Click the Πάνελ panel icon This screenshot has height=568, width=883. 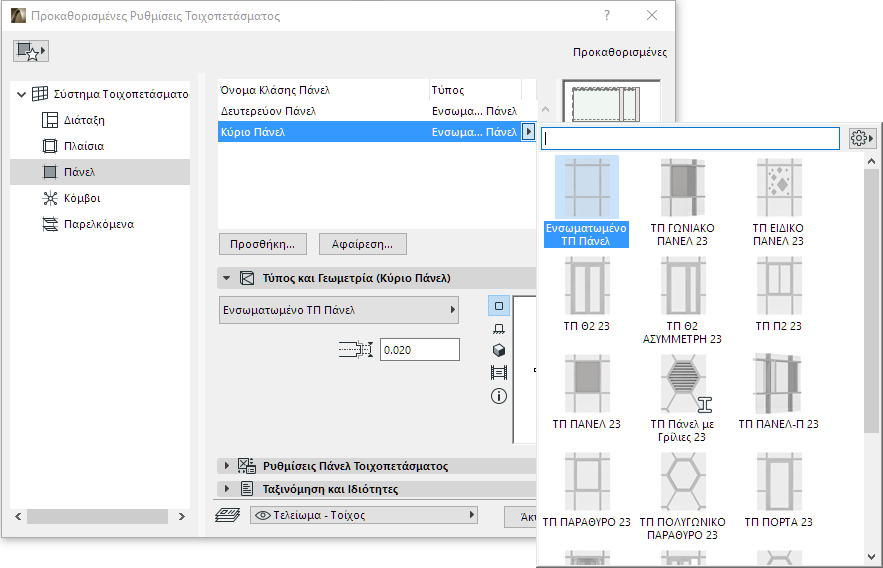click(x=50, y=172)
